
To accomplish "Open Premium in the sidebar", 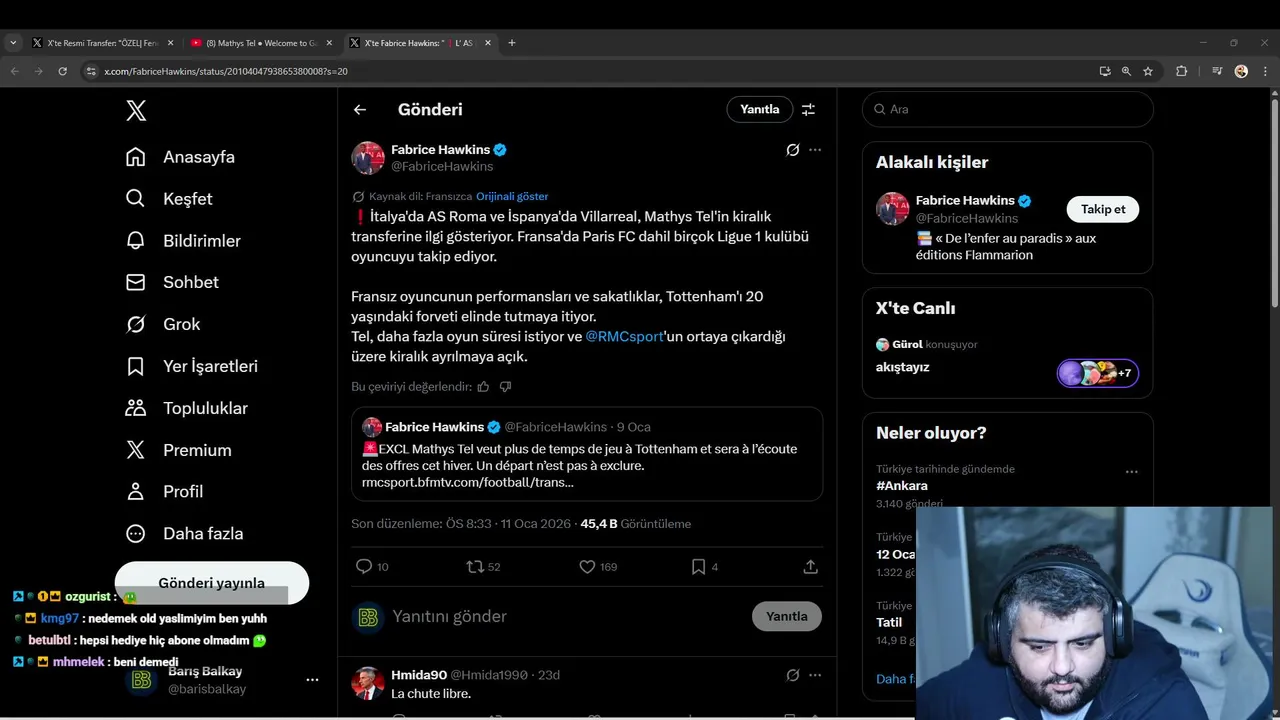I will (x=178, y=450).
